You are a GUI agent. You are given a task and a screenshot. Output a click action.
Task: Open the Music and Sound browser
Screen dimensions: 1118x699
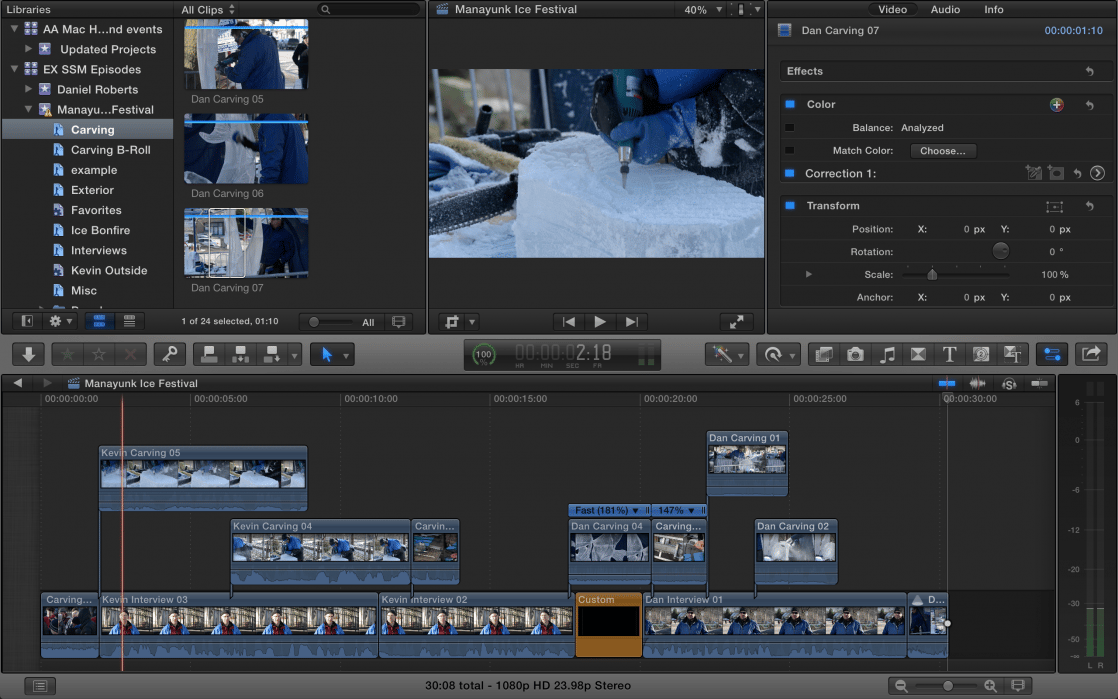pyautogui.click(x=889, y=354)
